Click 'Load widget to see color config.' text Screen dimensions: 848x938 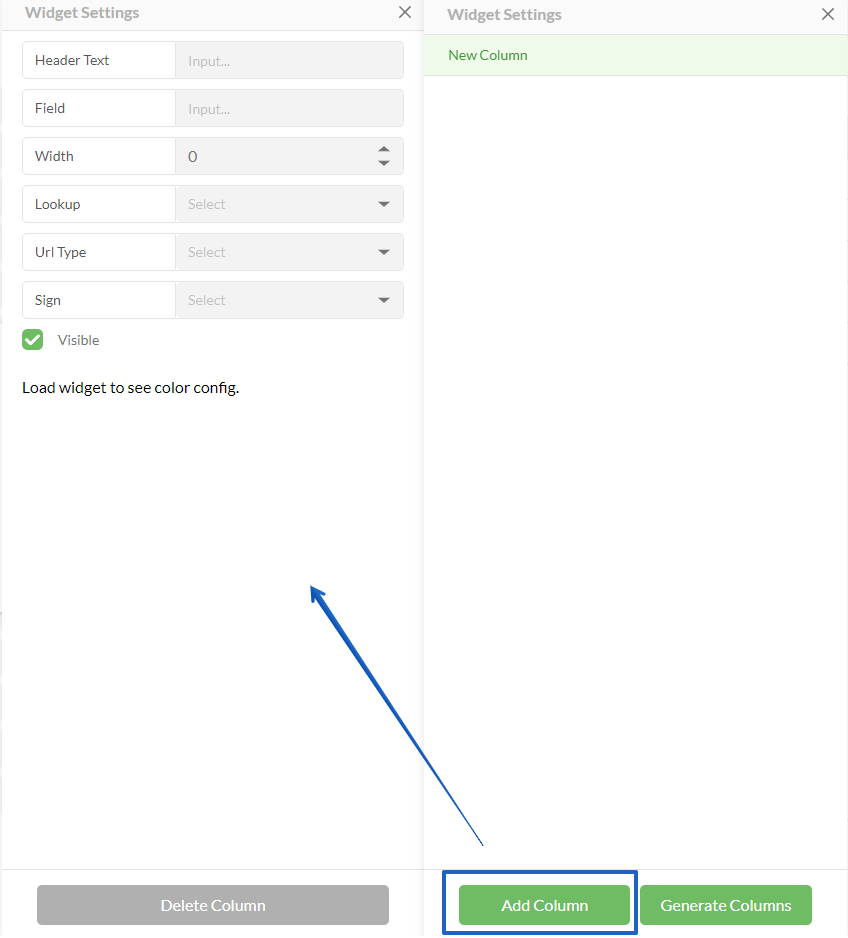pyautogui.click(x=130, y=388)
